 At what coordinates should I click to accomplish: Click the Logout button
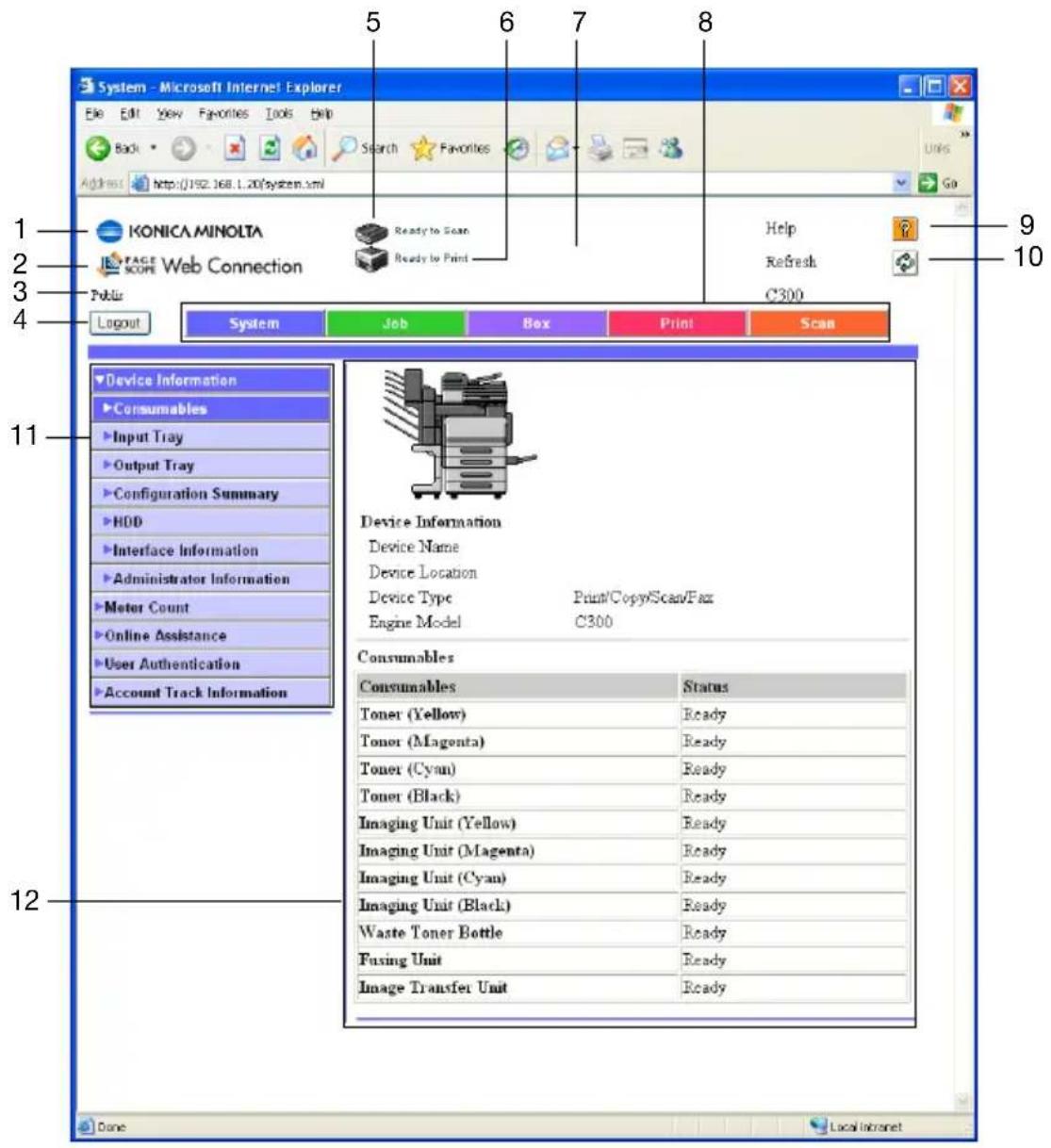coord(120,323)
